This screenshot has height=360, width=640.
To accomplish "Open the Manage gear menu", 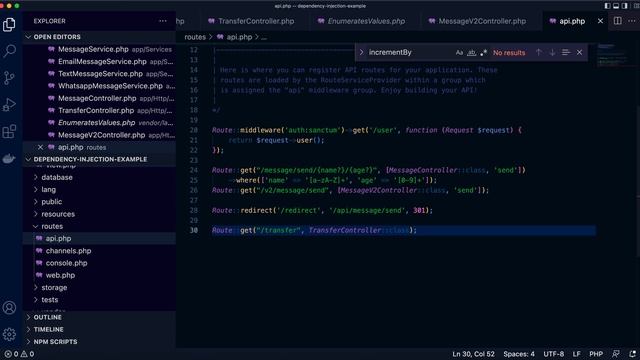I will click(9, 334).
